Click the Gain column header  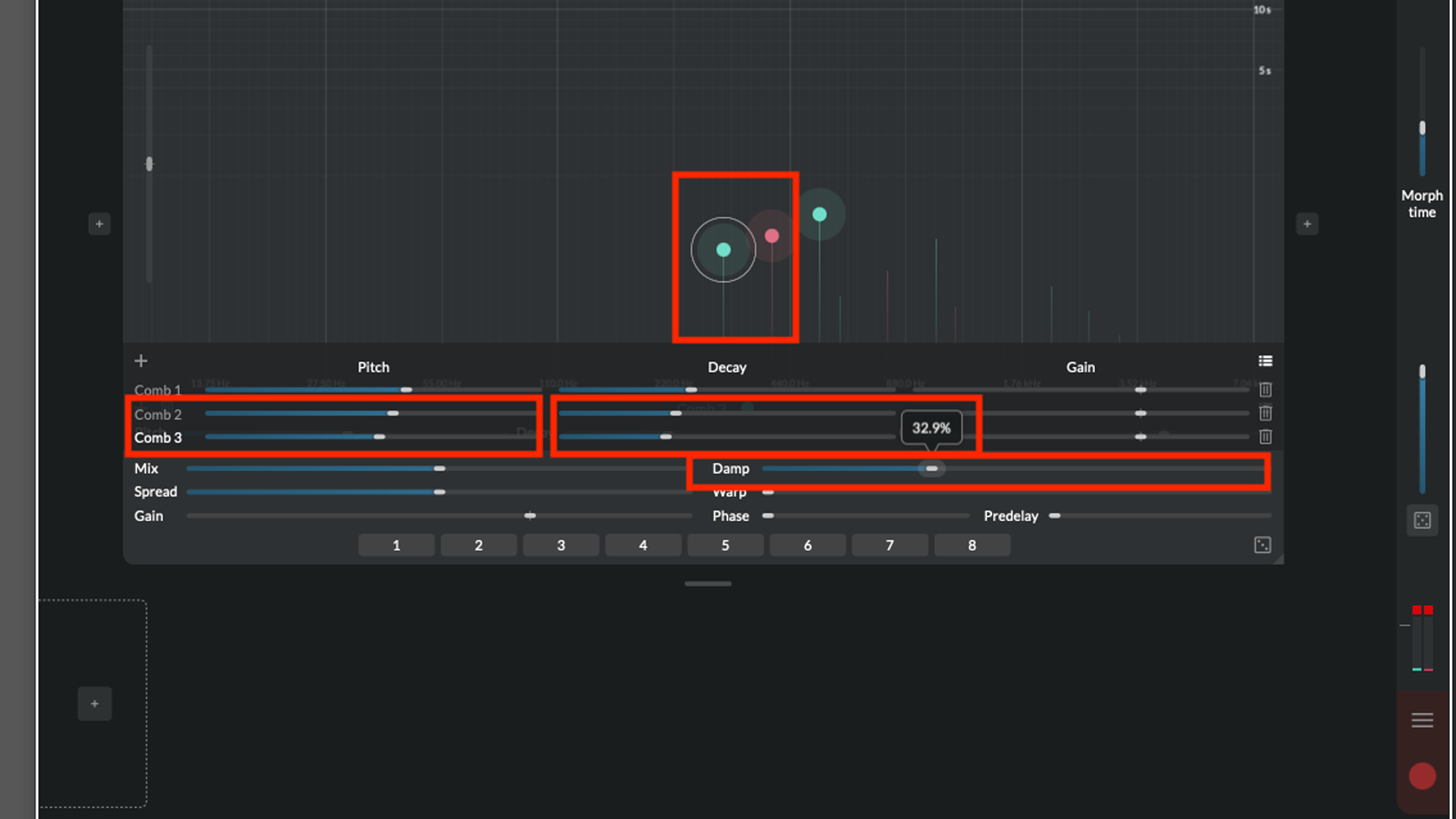[x=1081, y=367]
